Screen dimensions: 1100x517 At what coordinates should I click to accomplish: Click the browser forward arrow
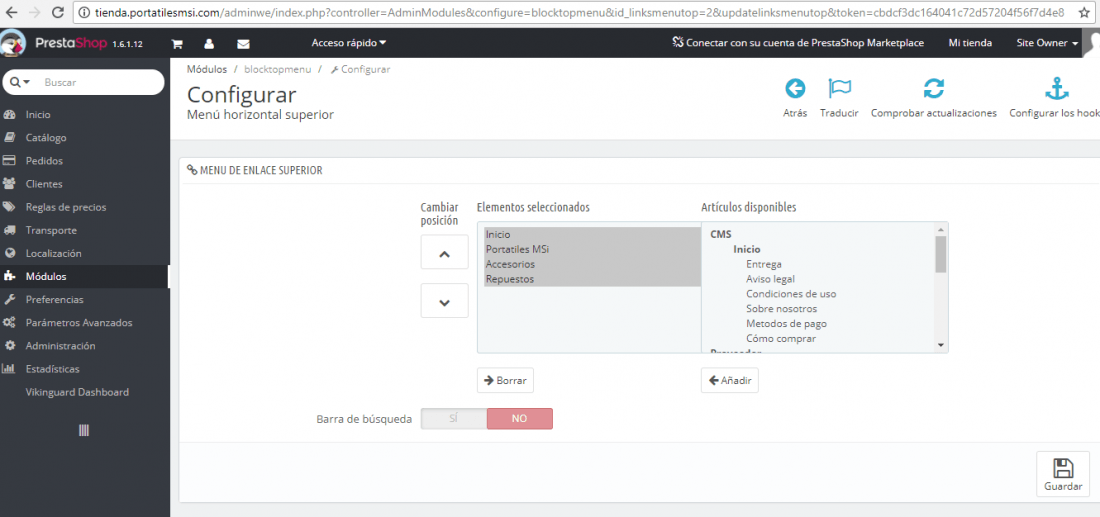click(36, 13)
